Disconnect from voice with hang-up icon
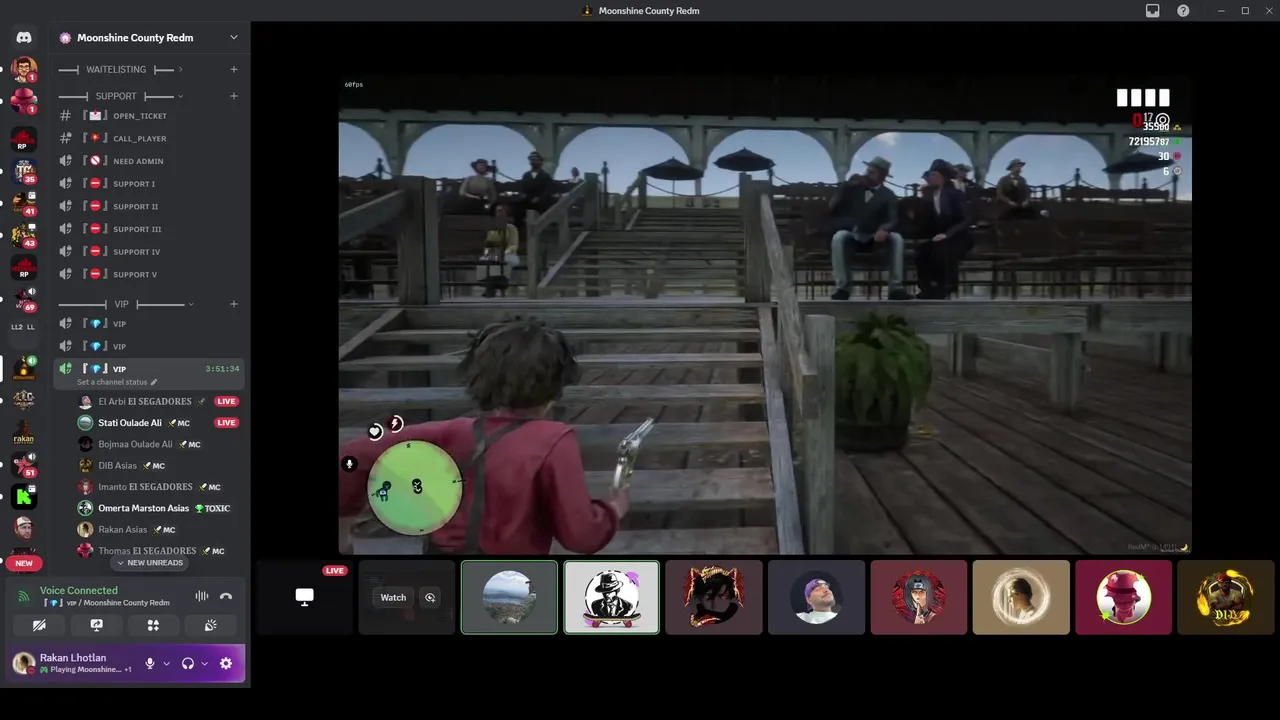 click(226, 596)
